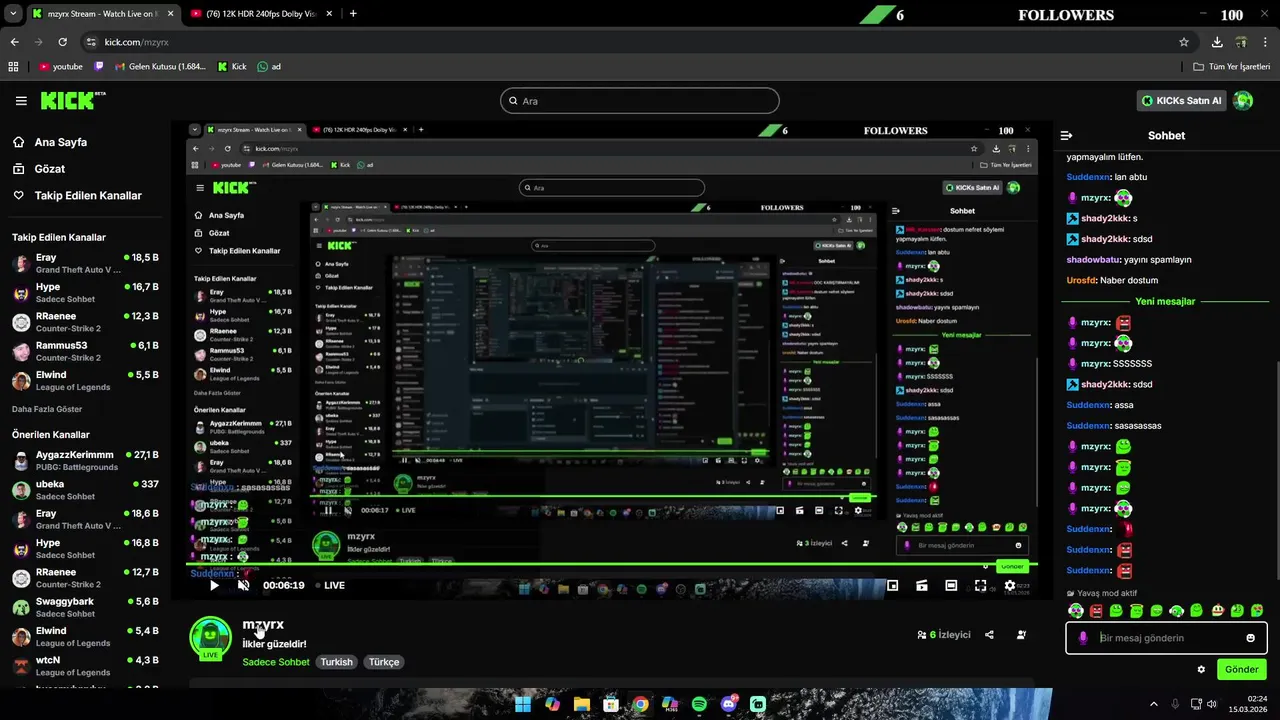The height and width of the screenshot is (720, 1280).
Task: Insert the headphone-wearing green quick emote
Action: coord(1177,611)
